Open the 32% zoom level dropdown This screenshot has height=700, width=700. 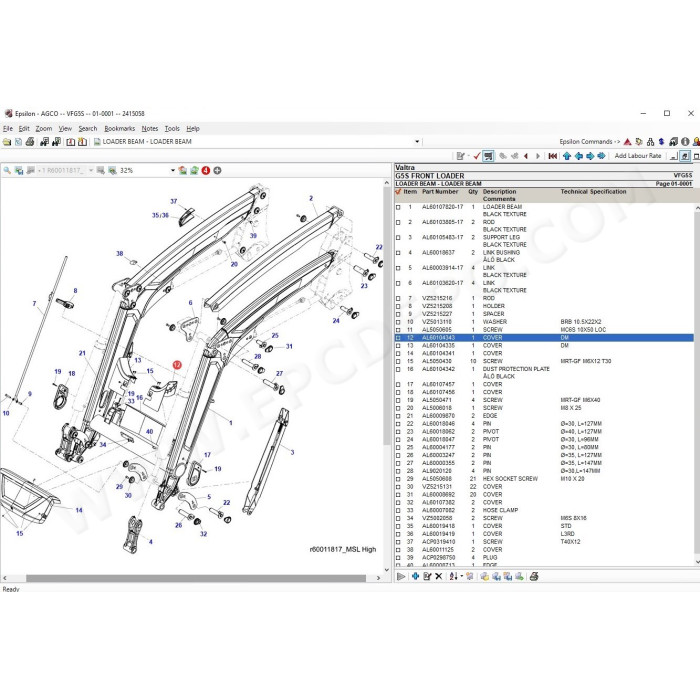[x=173, y=171]
